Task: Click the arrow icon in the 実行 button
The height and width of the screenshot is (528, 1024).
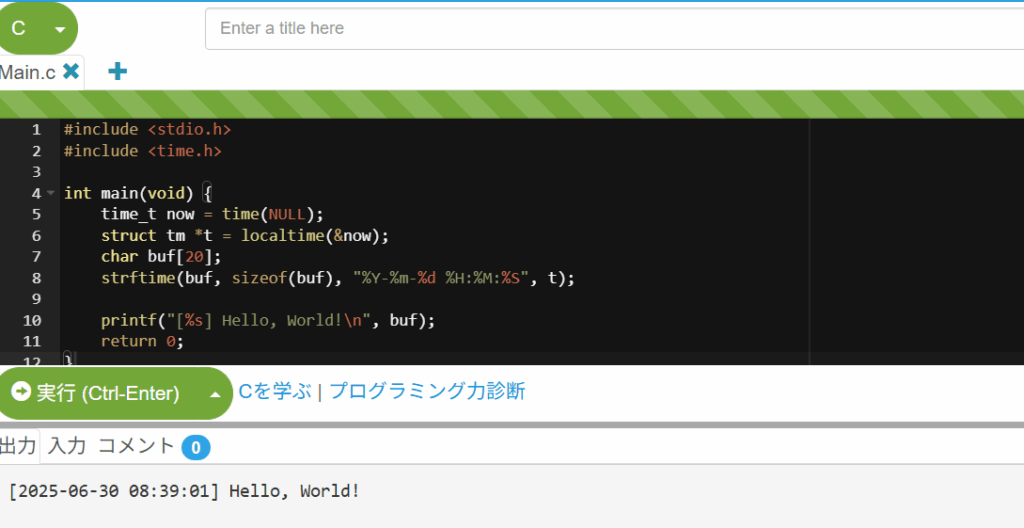Action: (21, 391)
